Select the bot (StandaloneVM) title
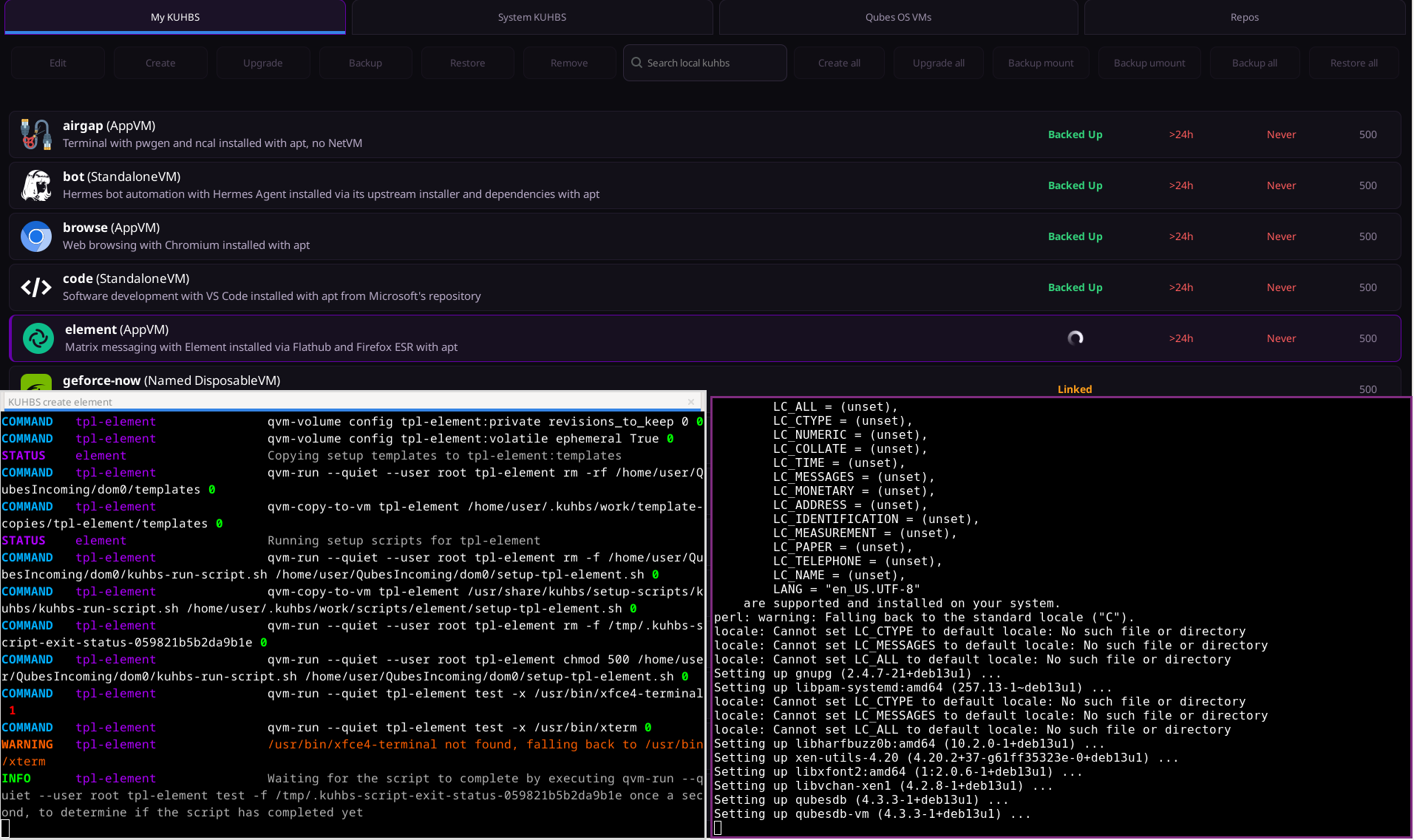 coord(121,177)
